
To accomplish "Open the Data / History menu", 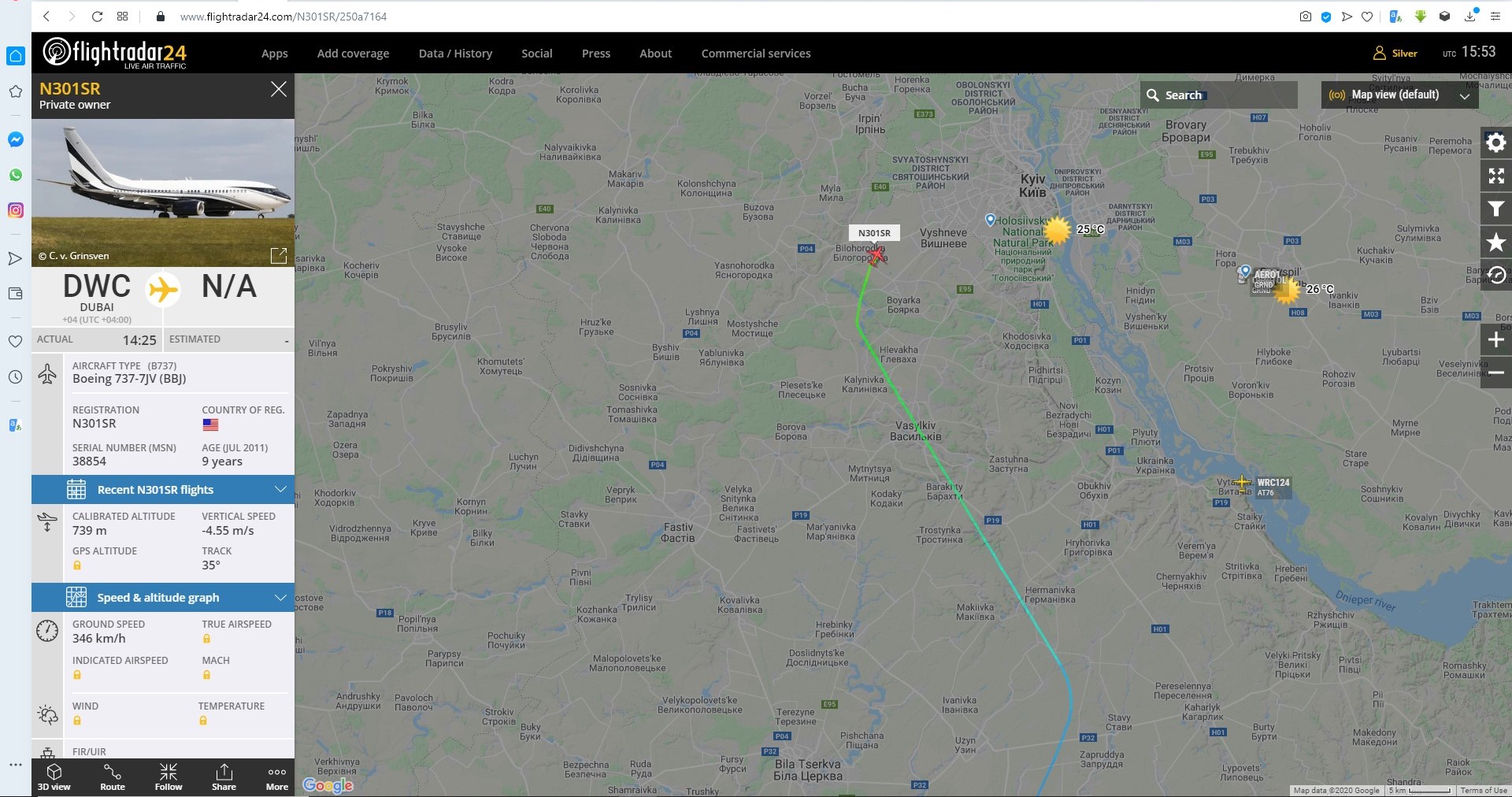I will pyautogui.click(x=455, y=54).
